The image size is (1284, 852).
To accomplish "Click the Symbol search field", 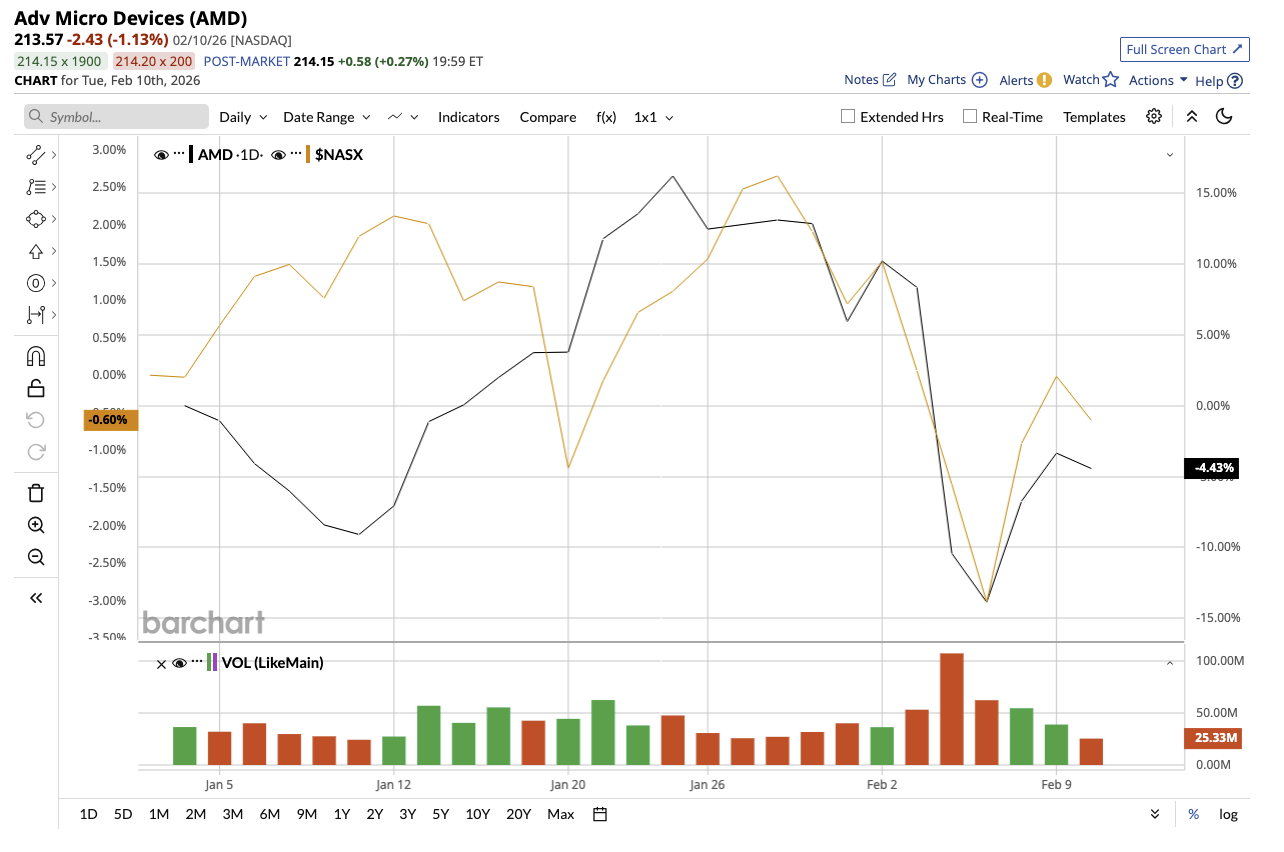I will [116, 117].
